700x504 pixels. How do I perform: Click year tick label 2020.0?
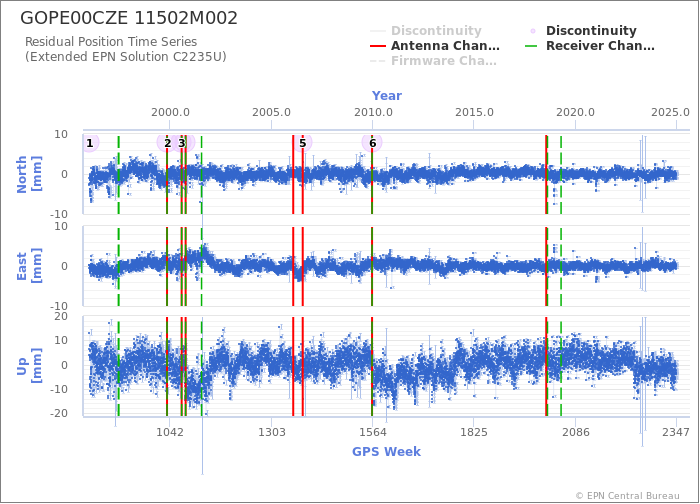575,112
